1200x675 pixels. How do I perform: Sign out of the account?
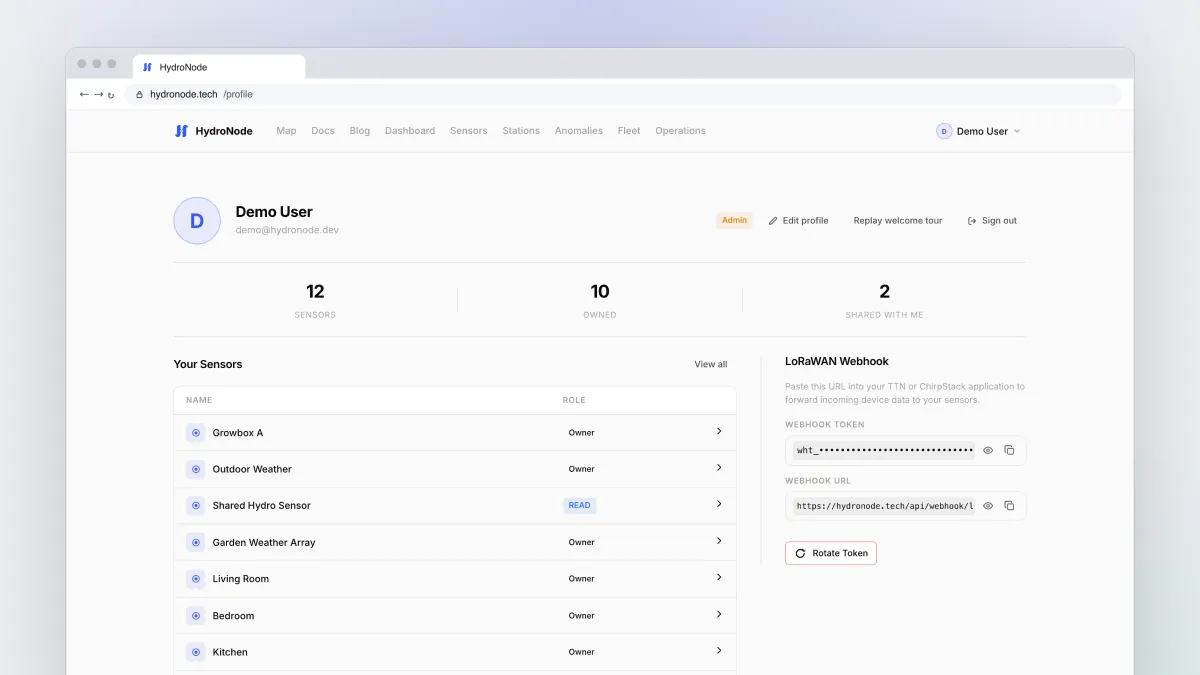(x=992, y=221)
